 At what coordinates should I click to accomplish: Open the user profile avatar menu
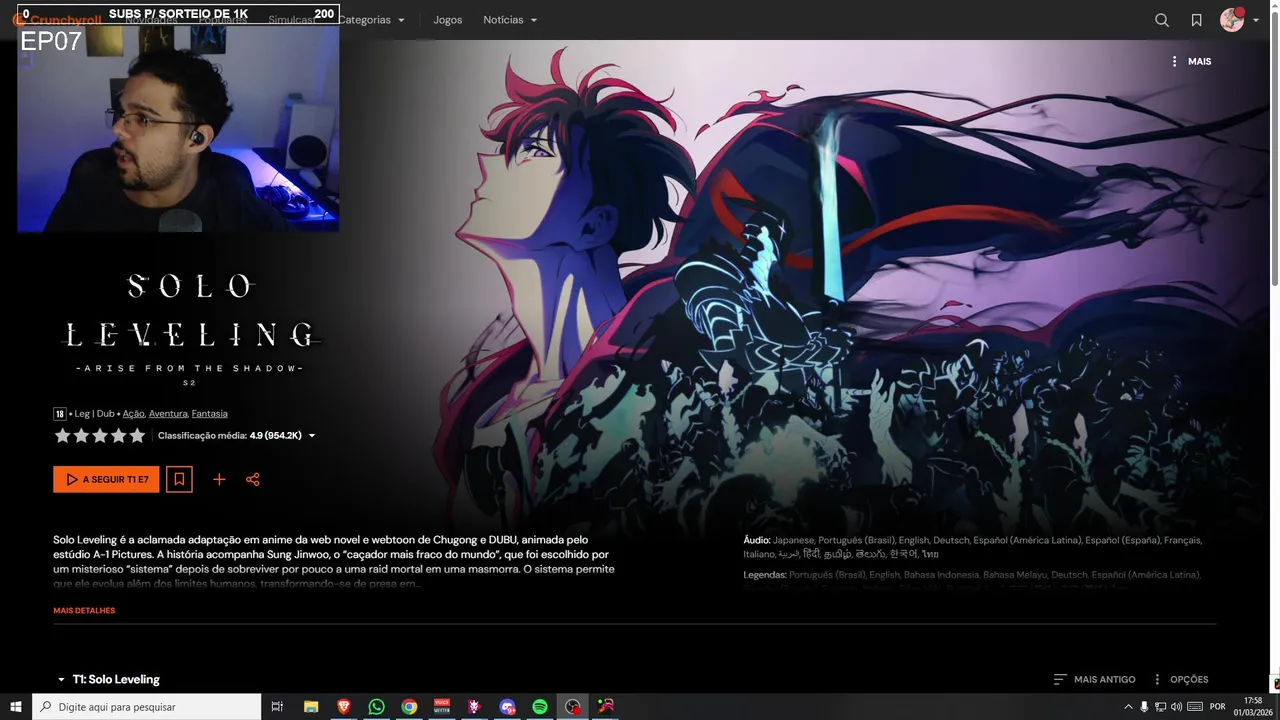1232,20
